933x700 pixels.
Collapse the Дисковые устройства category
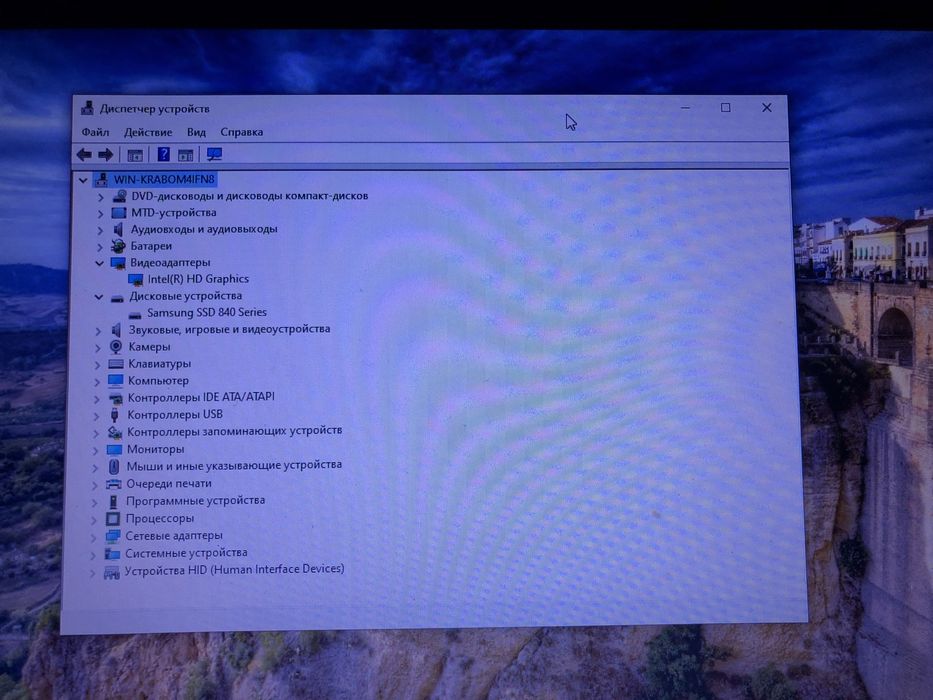pyautogui.click(x=99, y=296)
